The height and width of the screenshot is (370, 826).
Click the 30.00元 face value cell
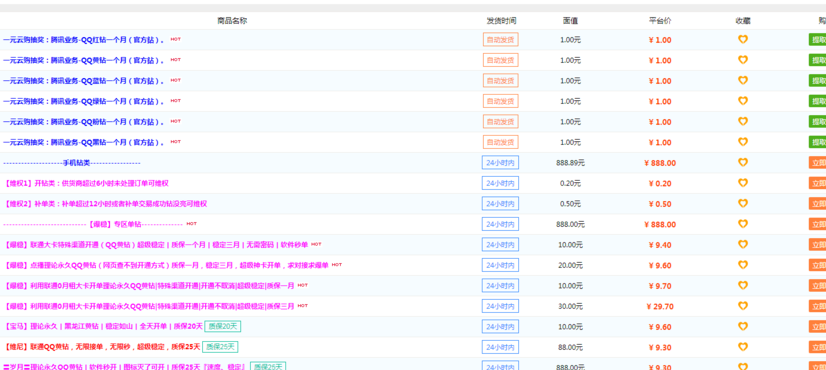coord(571,306)
